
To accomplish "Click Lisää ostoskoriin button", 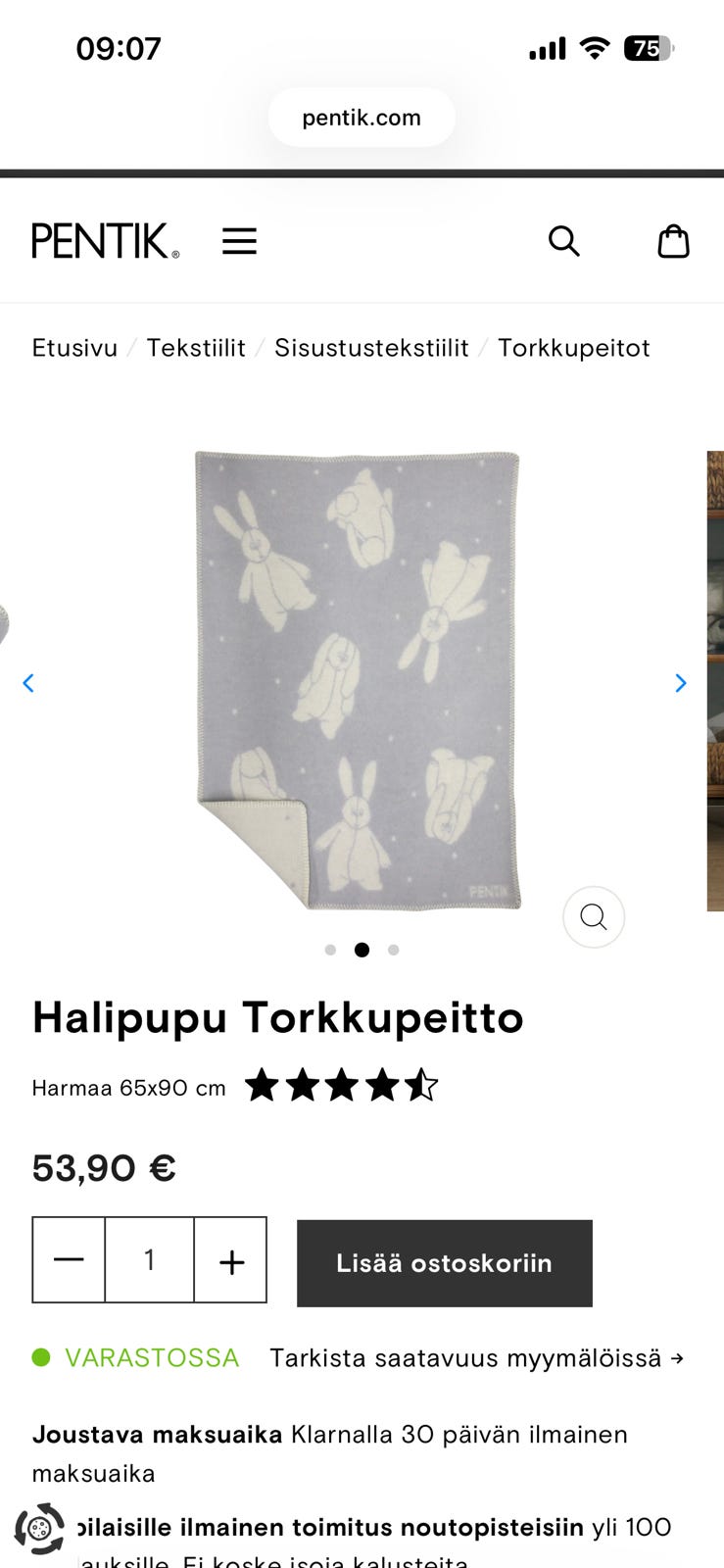I will (445, 1263).
